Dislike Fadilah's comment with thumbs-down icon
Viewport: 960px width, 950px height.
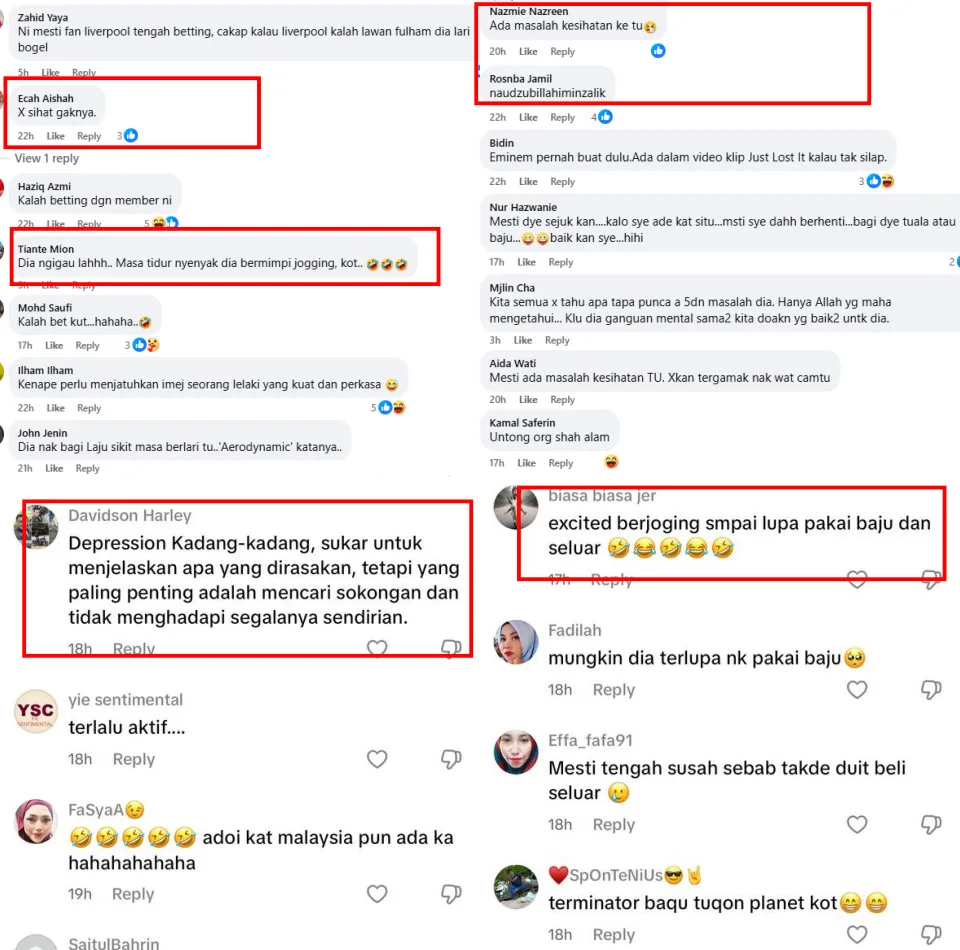click(x=931, y=690)
